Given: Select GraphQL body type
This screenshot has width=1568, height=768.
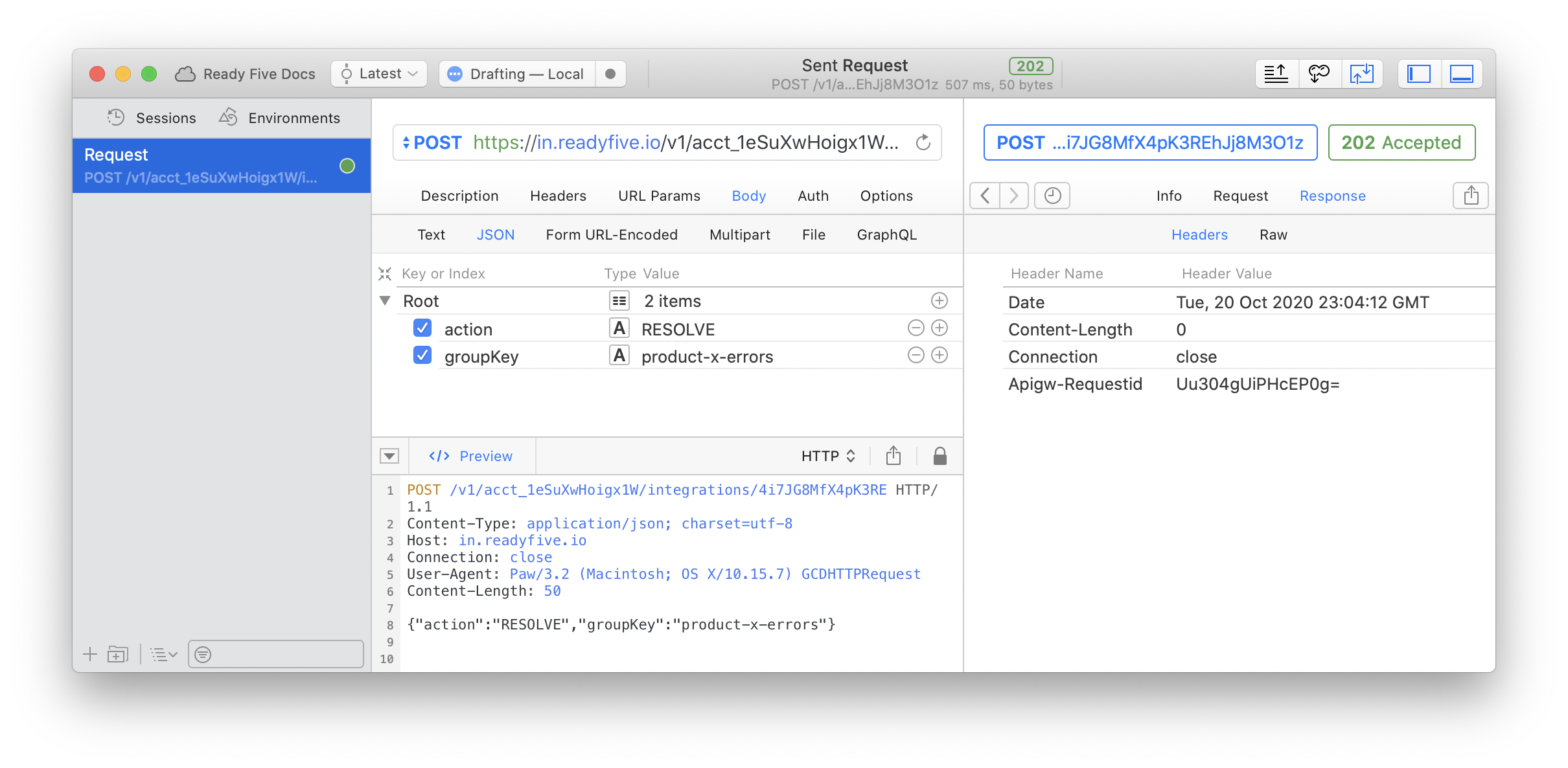Looking at the screenshot, I should 886,234.
